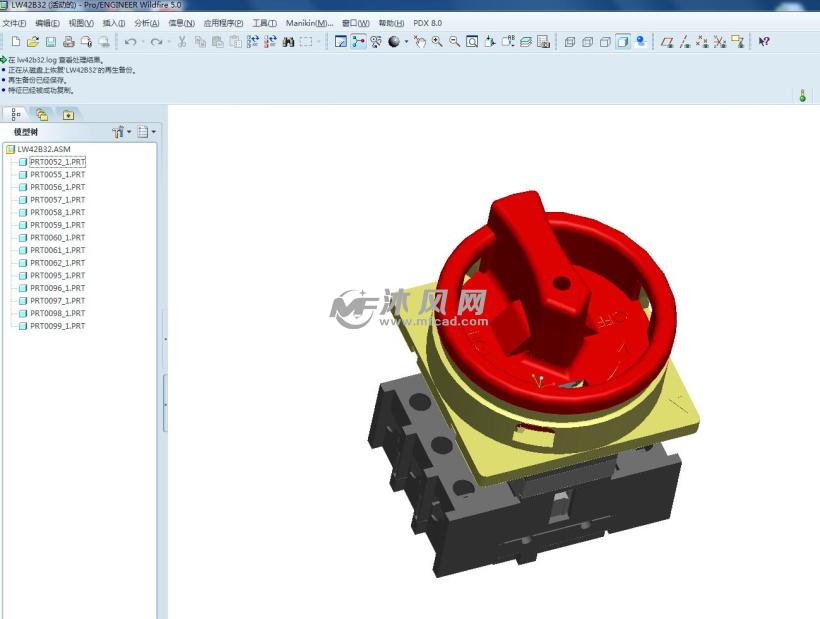The width and height of the screenshot is (820, 619).
Task: Click the Undo arrow icon
Action: 130,42
